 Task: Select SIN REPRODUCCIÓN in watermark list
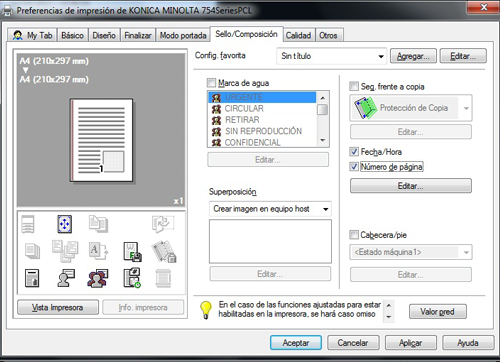click(262, 131)
